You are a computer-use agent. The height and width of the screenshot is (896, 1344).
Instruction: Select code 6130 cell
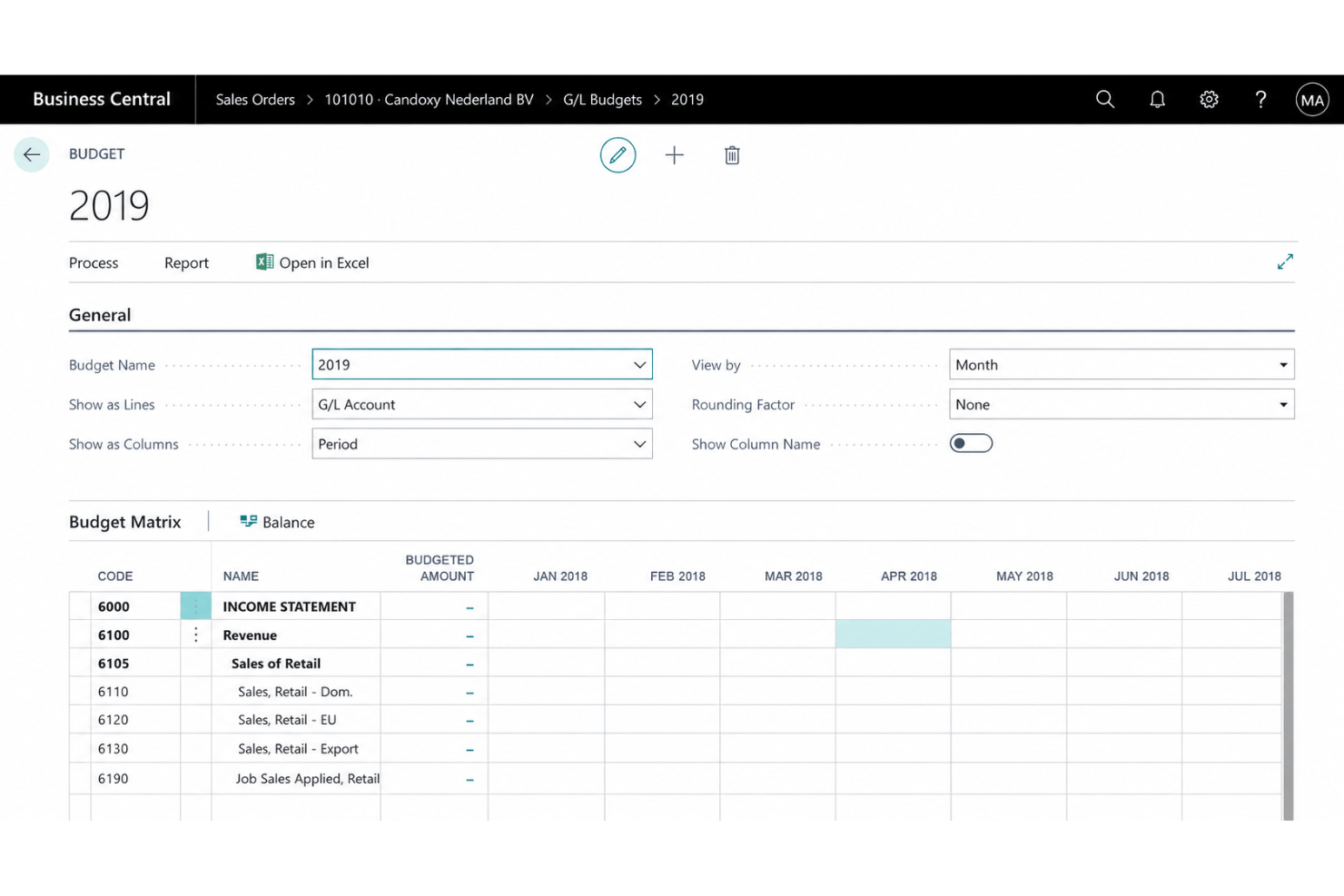point(135,748)
